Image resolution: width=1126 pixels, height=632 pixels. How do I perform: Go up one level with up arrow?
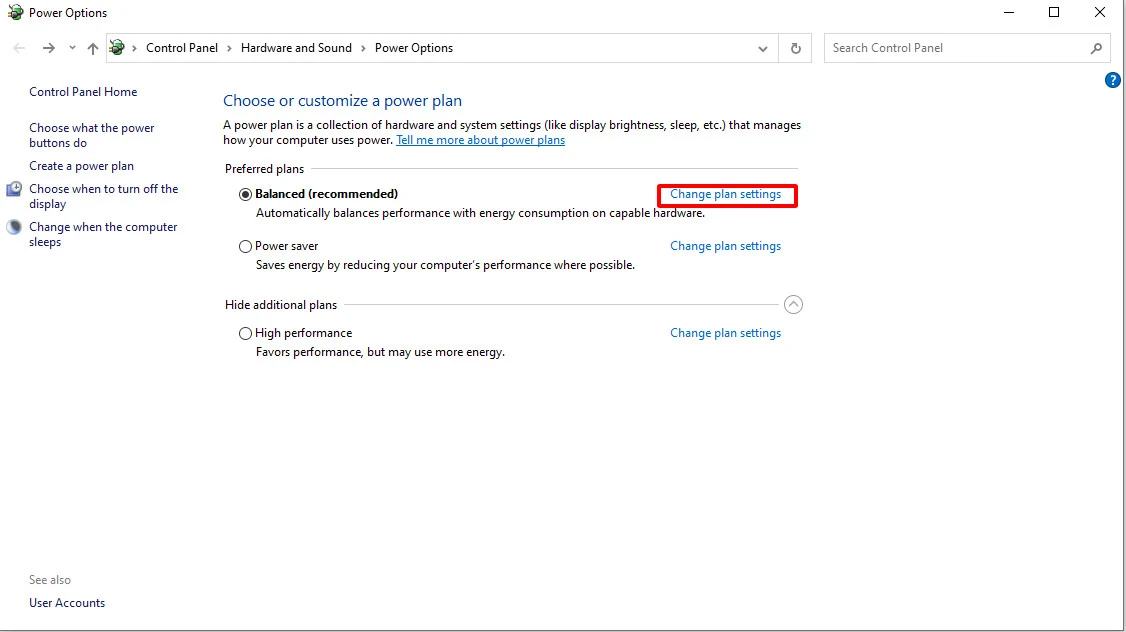(93, 48)
